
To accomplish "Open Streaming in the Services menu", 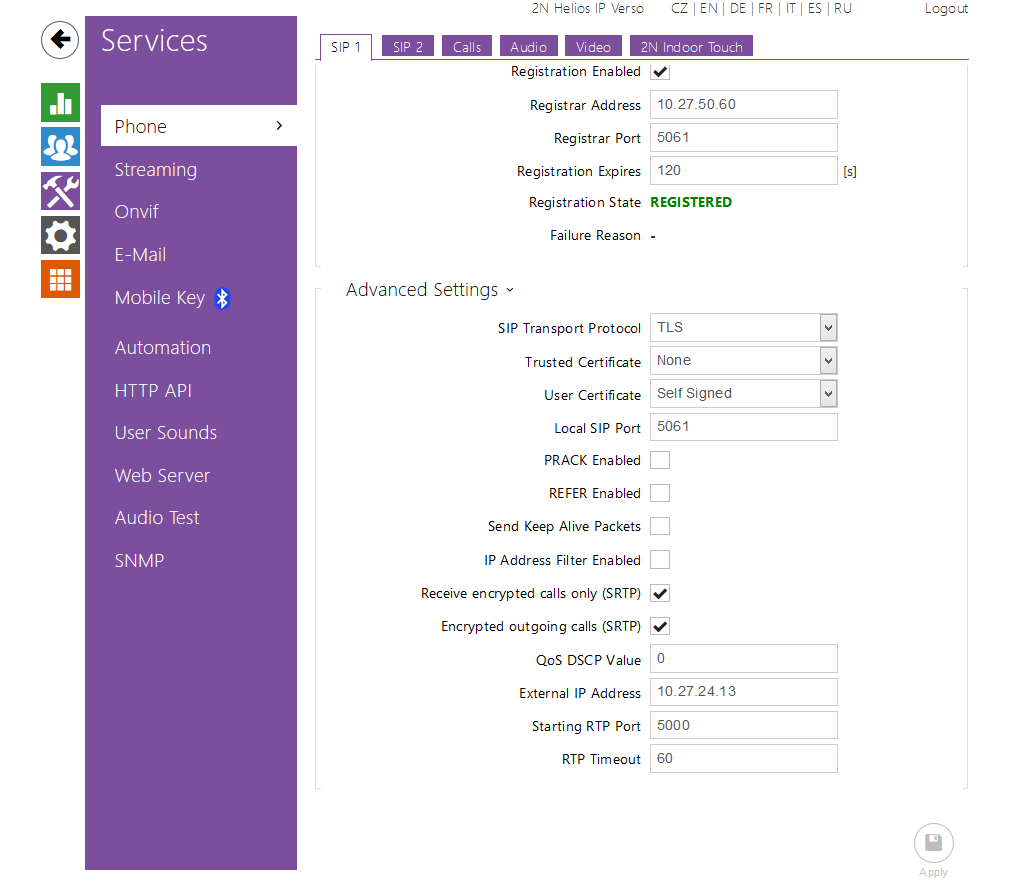I will pos(155,170).
